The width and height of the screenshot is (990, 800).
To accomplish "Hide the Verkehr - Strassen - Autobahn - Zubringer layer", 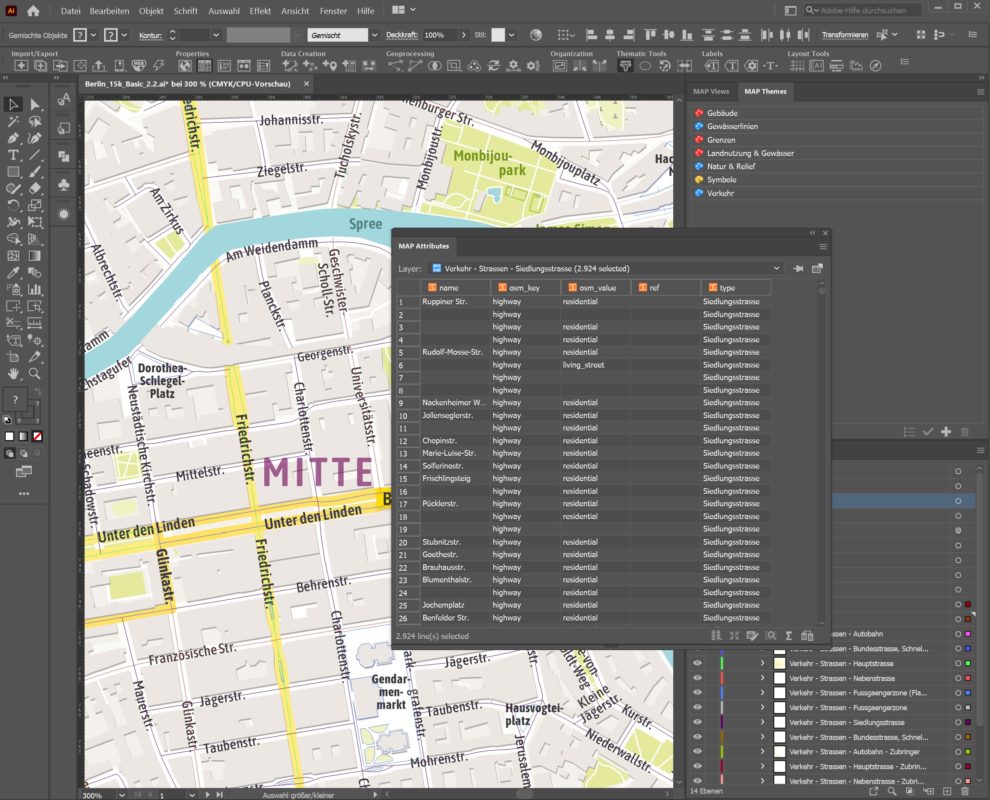I will click(696, 751).
